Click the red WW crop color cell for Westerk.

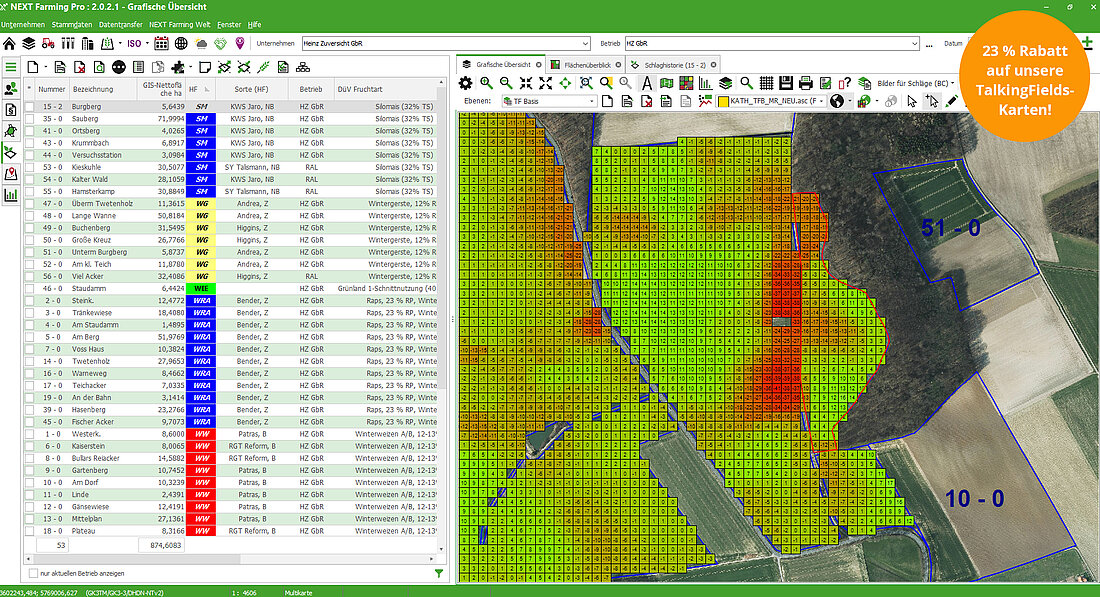click(201, 434)
